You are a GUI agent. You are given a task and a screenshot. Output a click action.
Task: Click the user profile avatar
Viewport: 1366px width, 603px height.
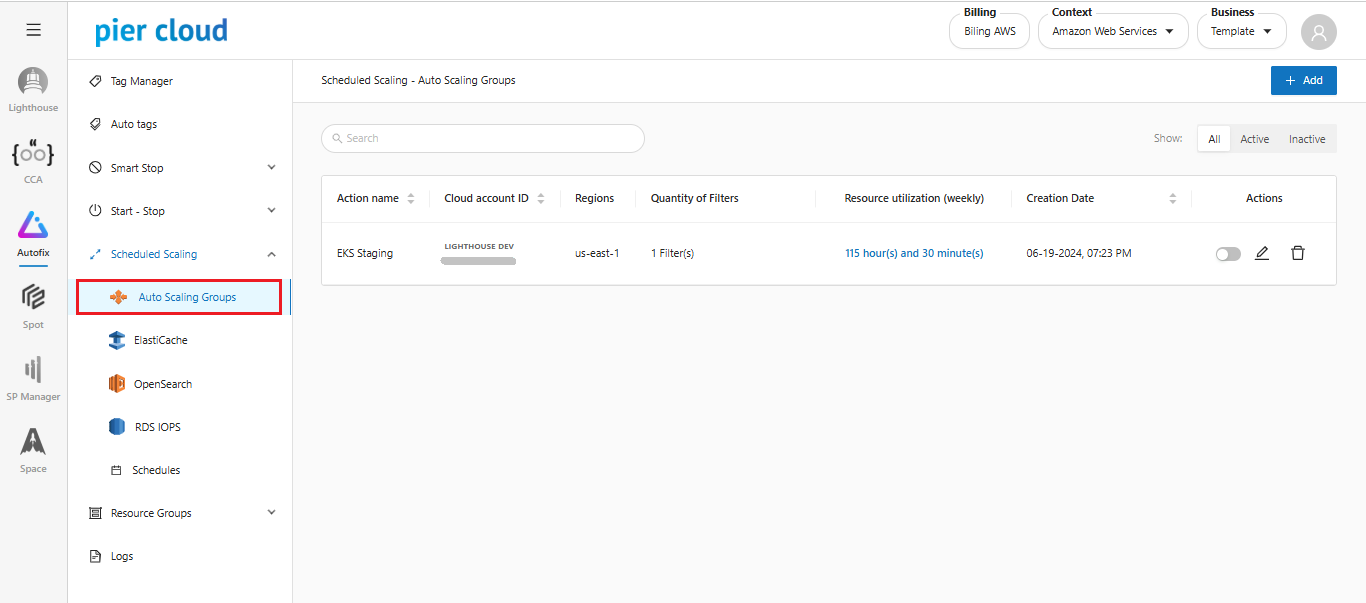(1318, 32)
